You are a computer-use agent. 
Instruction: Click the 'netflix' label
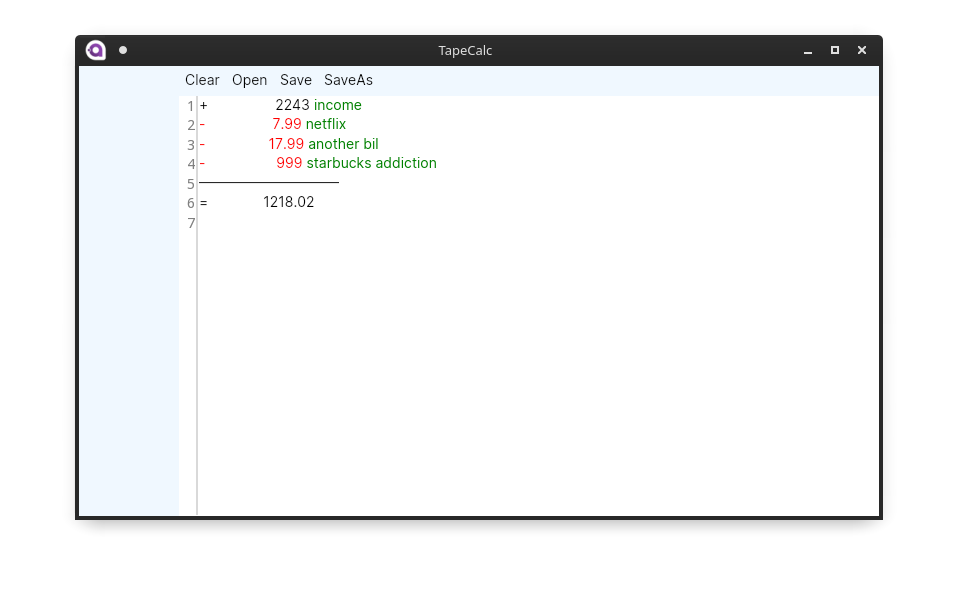326,124
